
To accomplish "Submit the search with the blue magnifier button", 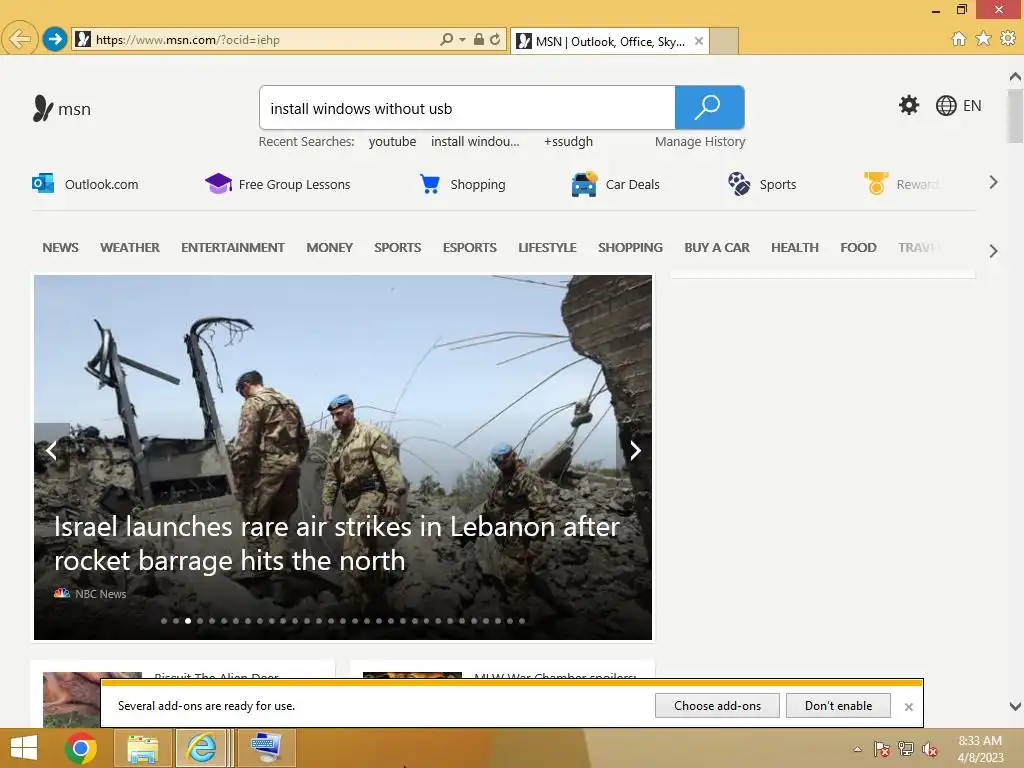I will click(x=709, y=108).
